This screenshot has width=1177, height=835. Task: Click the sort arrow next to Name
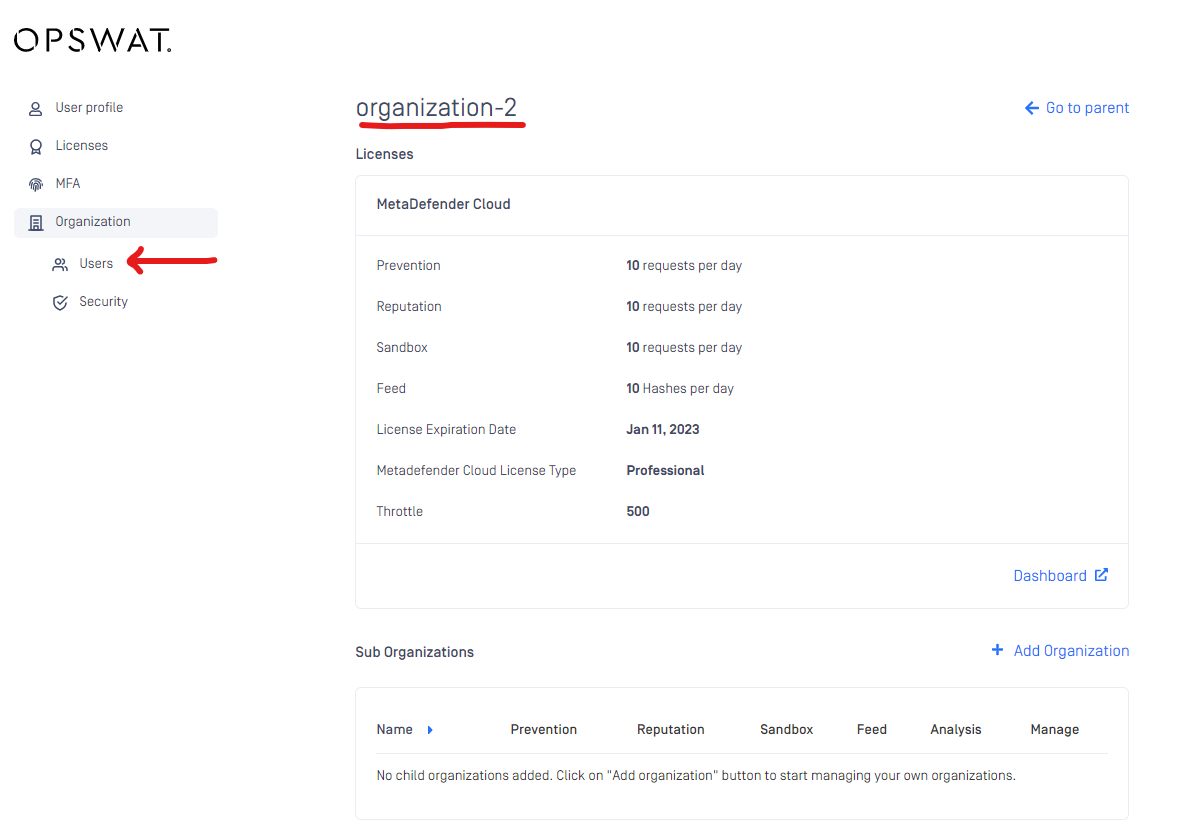(x=430, y=730)
